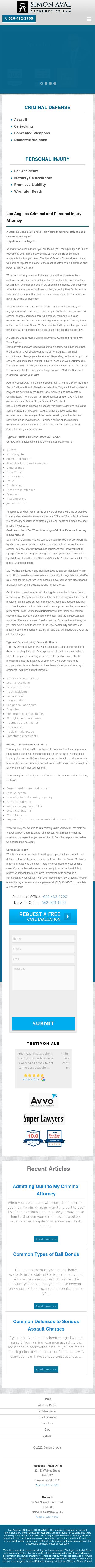Screen dimensions: 95x1568
Task: Select the third carousel dot indicator
Action: tap(50, 83)
